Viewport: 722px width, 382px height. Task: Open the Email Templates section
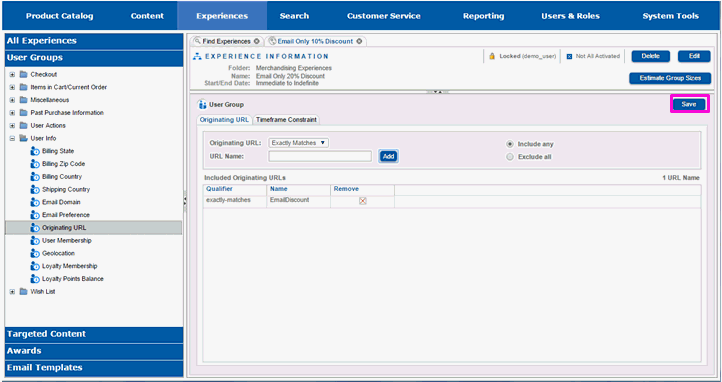click(94, 368)
